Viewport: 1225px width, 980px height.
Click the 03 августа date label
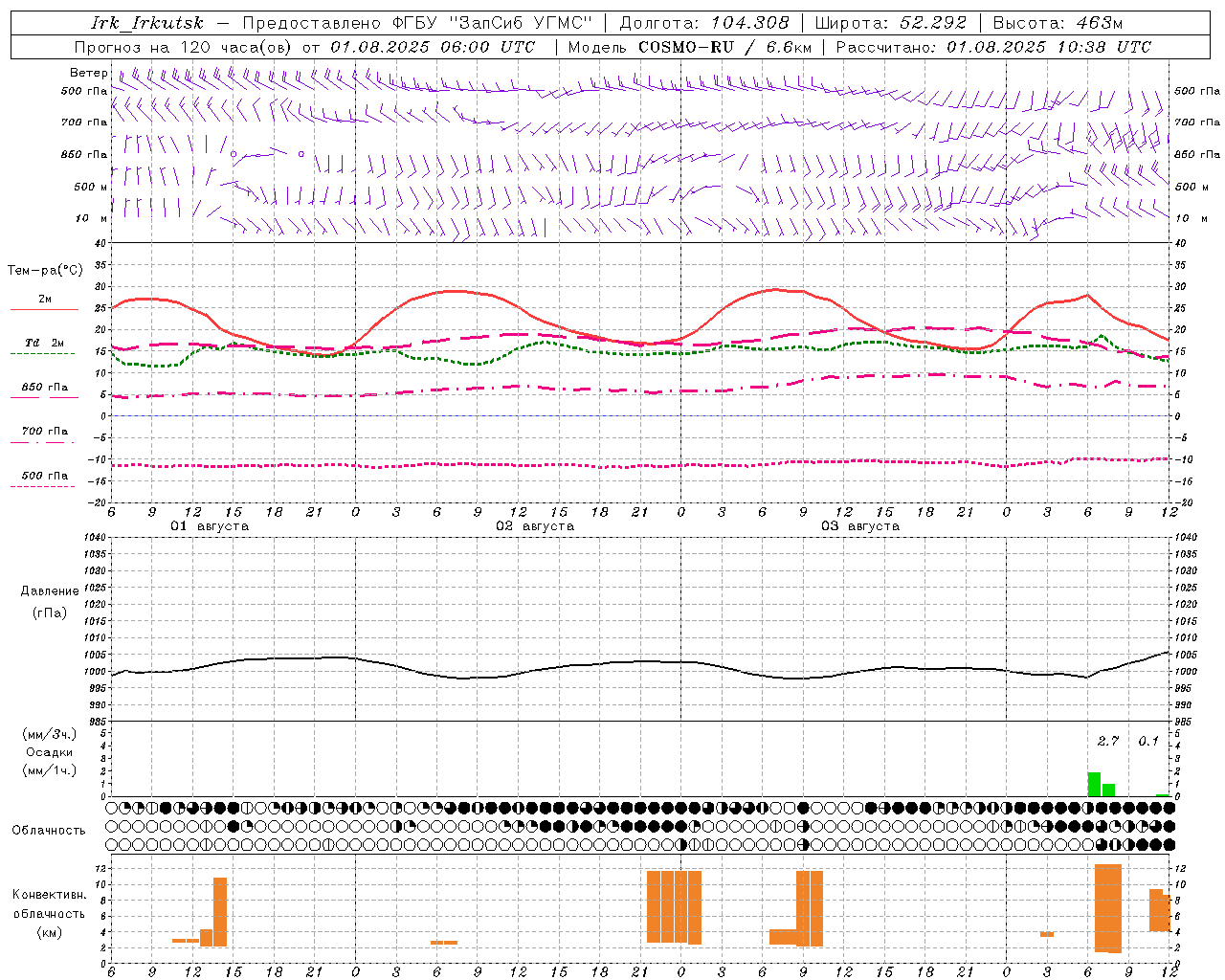pyautogui.click(x=860, y=526)
